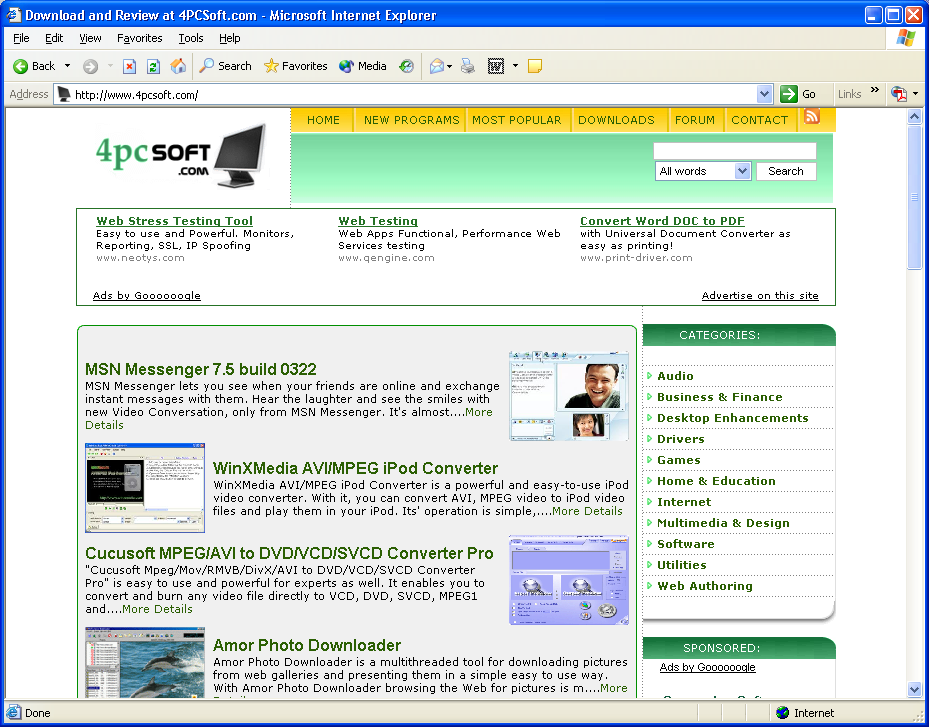
Task: Click DOWNLOADS nav tab
Action: coord(616,120)
